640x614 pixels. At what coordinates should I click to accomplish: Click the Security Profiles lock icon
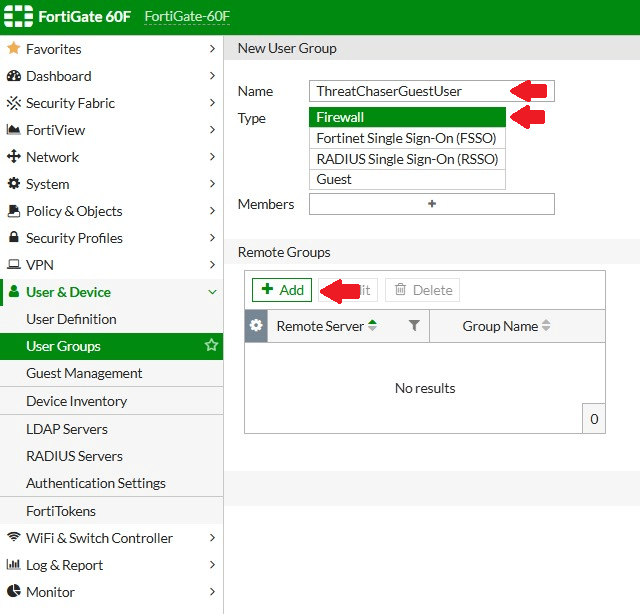click(x=14, y=238)
